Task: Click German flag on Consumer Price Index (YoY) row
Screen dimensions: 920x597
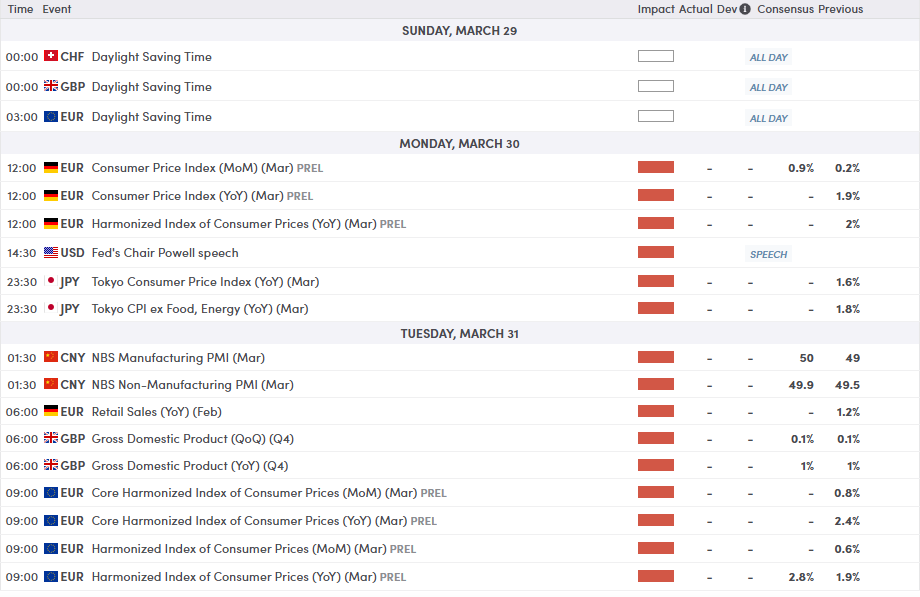Action: 51,195
